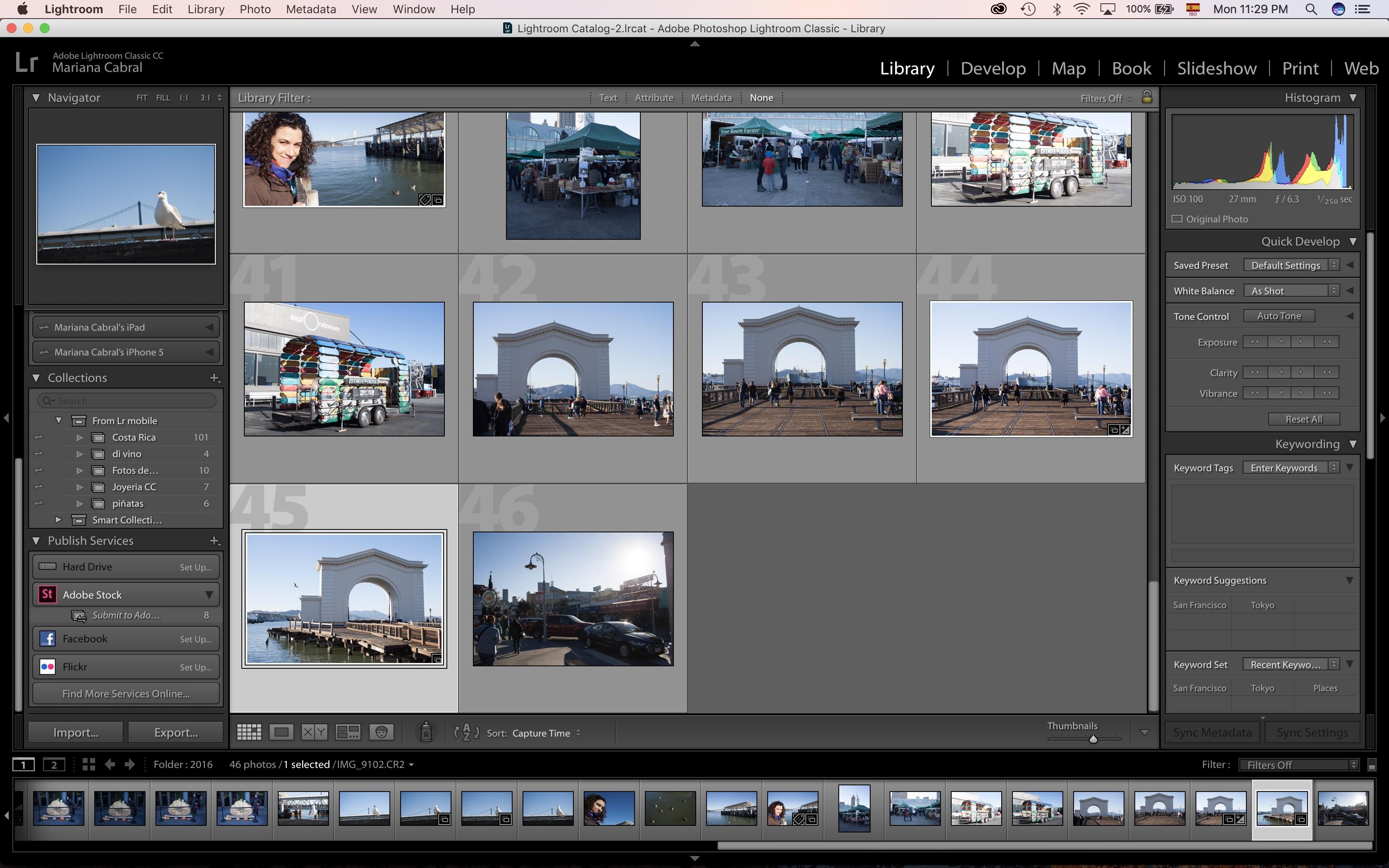Screen dimensions: 1389x868
Task: Click the Adobe Stock publish service icon
Action: click(48, 594)
